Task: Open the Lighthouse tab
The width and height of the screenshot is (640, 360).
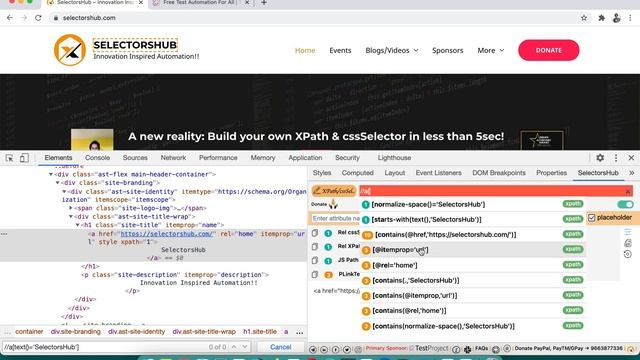Action: coord(394,158)
